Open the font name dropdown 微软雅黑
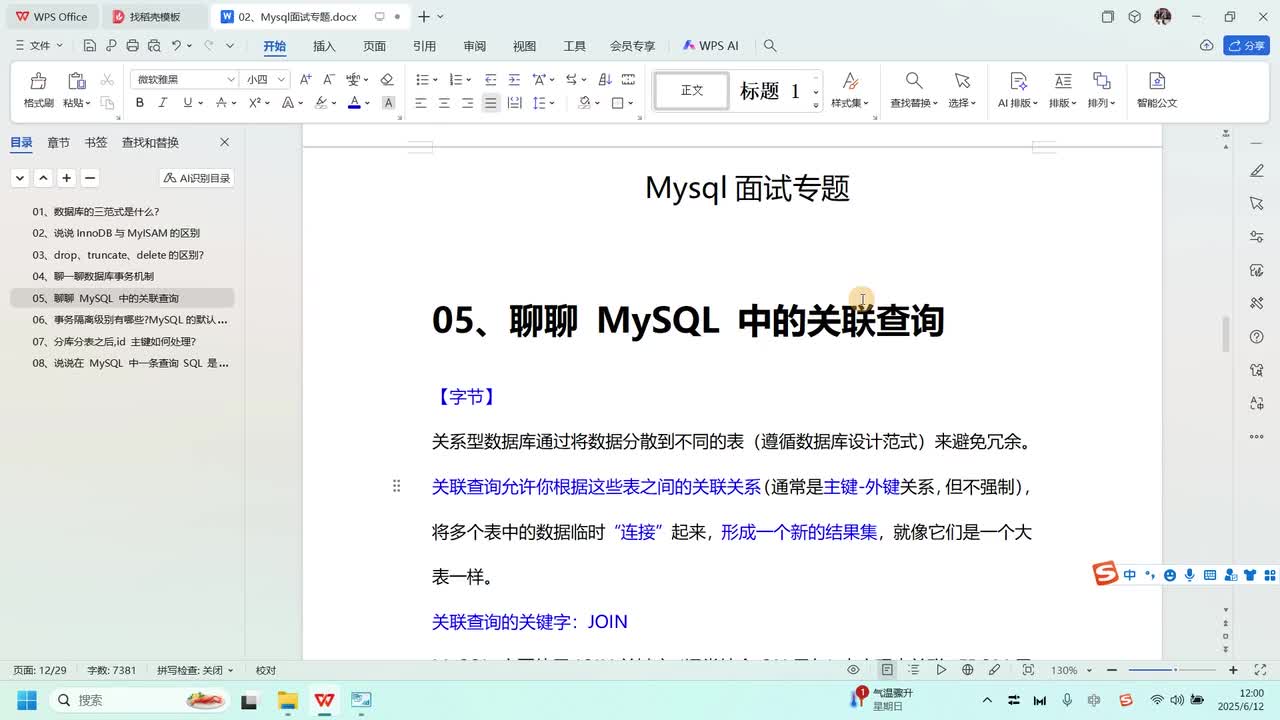Screen dimensions: 1280x720 (x=231, y=80)
